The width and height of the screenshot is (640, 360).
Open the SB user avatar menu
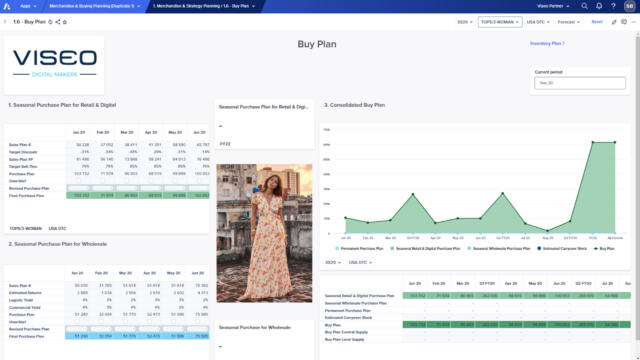[629, 6]
